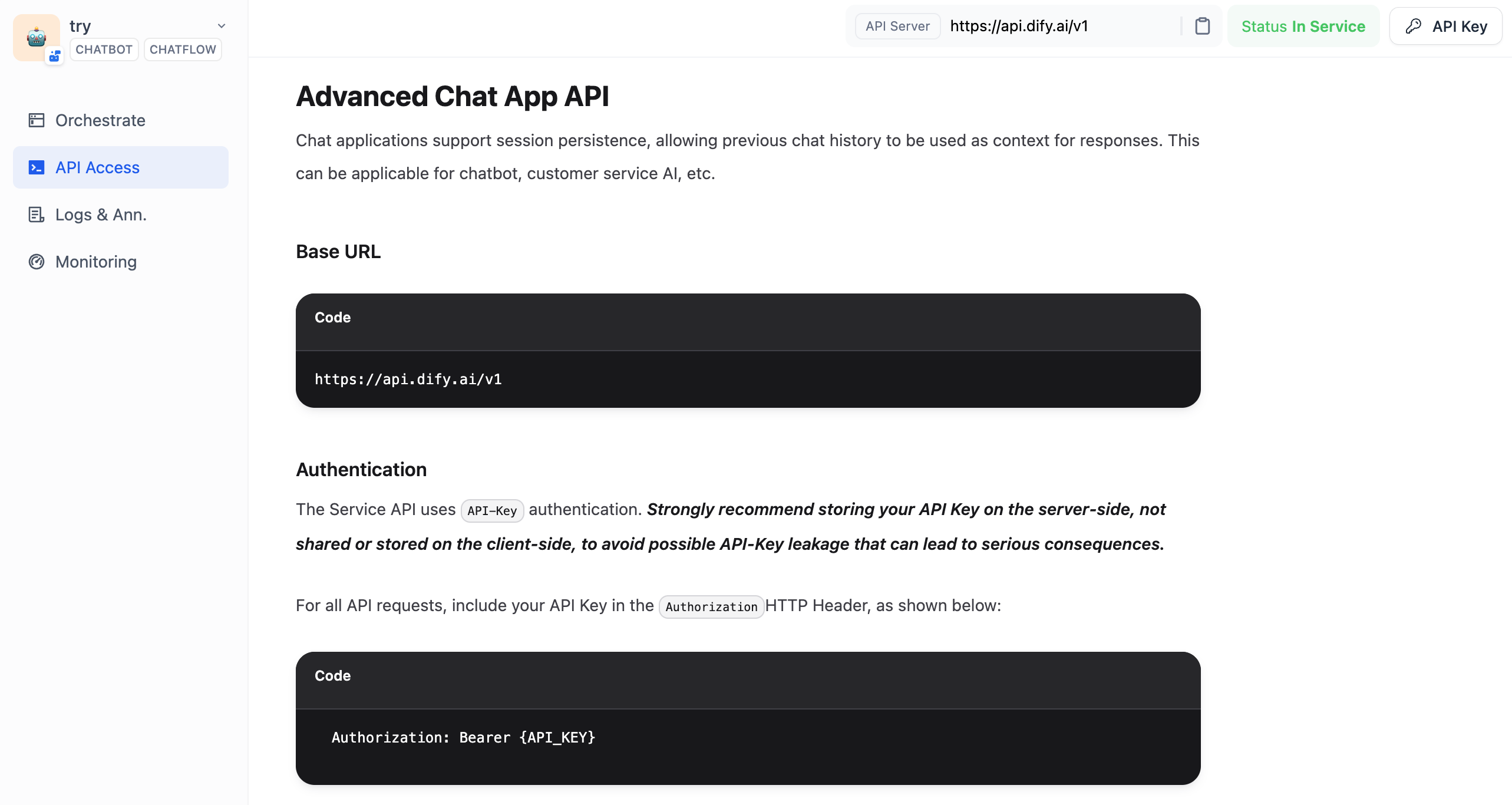Viewport: 1512px width, 805px height.
Task: Open the Orchestrate section
Action: coord(121,120)
